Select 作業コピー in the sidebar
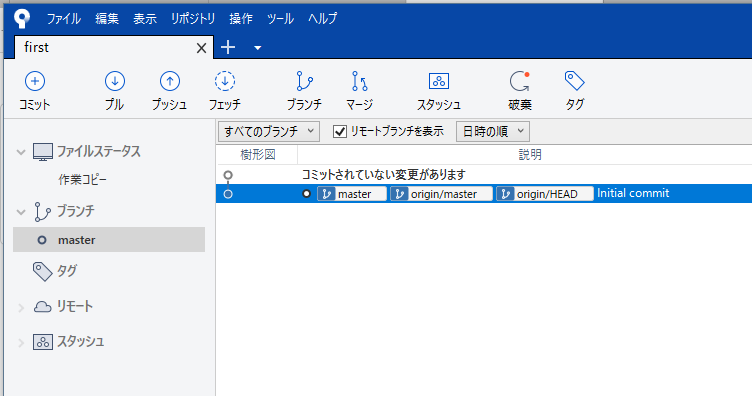This screenshot has width=752, height=396. (x=82, y=180)
